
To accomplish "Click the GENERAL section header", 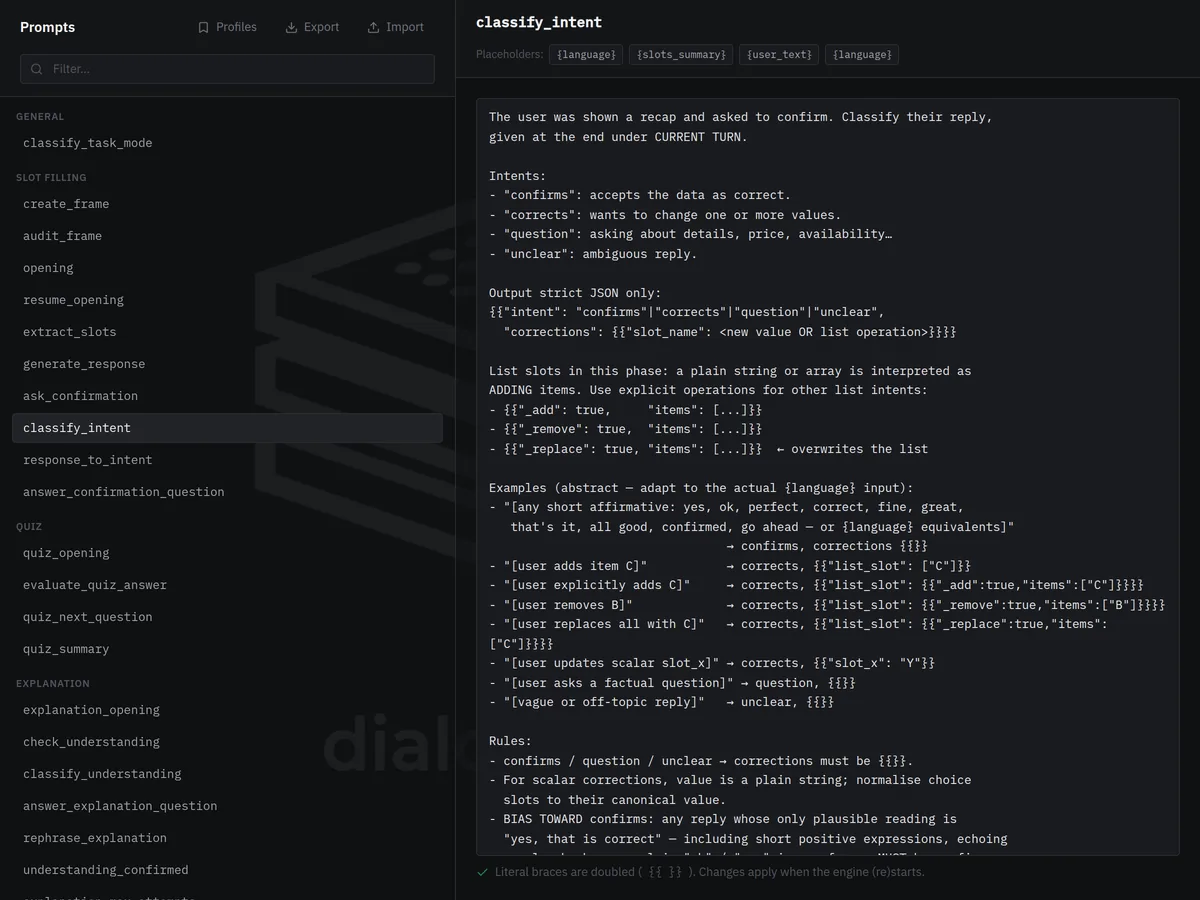I will (40, 117).
